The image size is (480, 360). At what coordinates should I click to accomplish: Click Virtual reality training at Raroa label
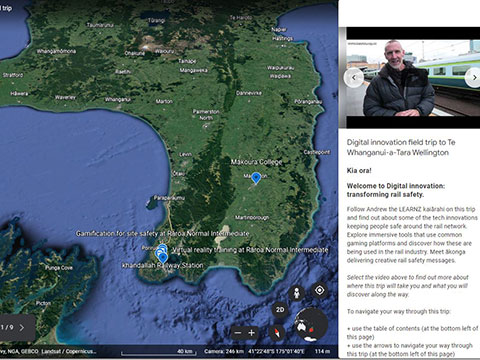250,250
